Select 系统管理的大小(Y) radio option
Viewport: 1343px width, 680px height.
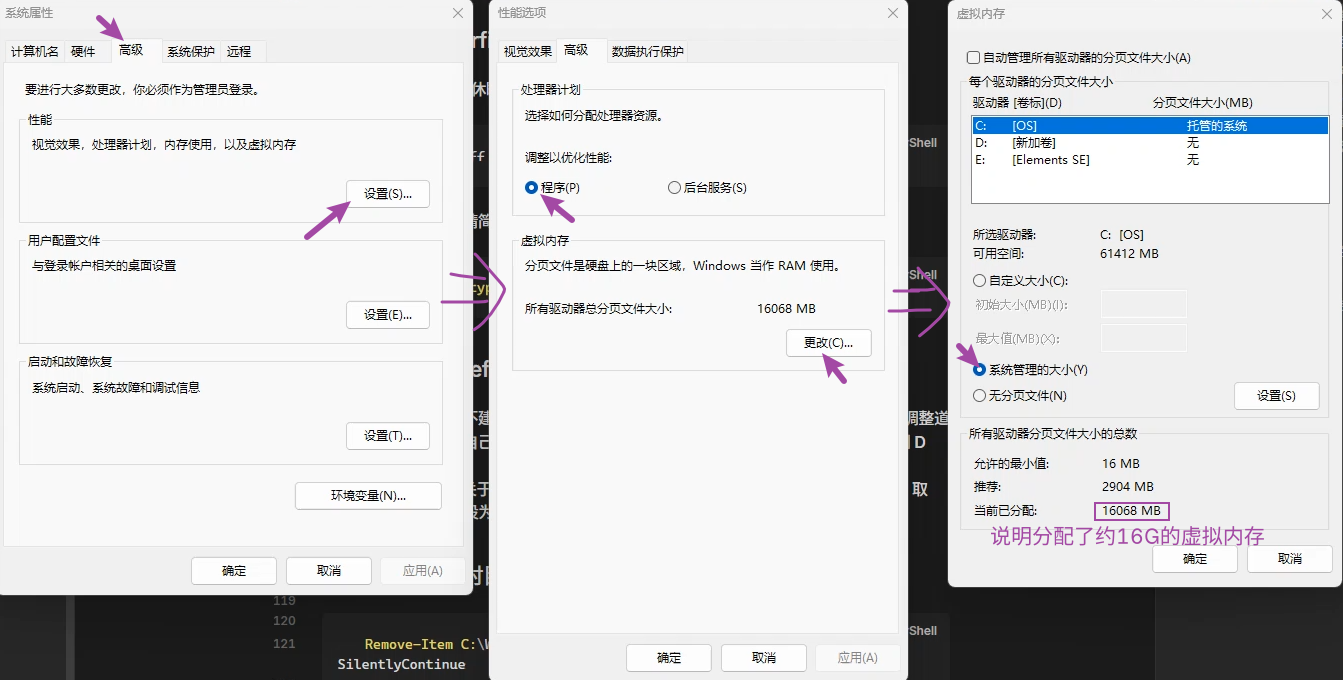1031,370
